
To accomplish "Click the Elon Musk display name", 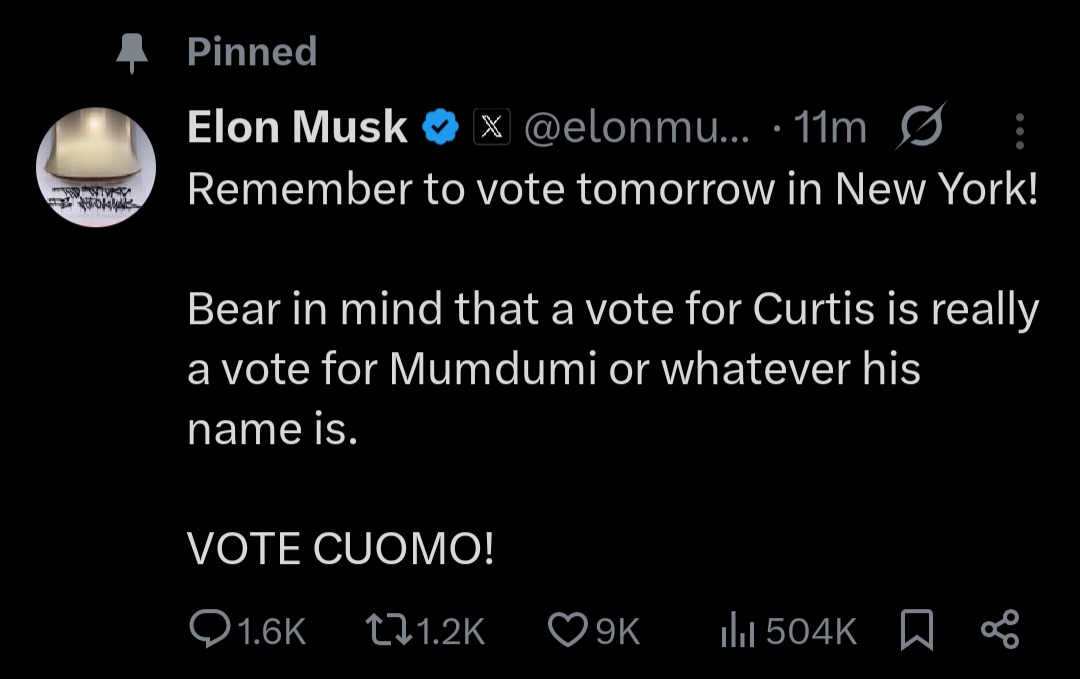I will pos(297,128).
